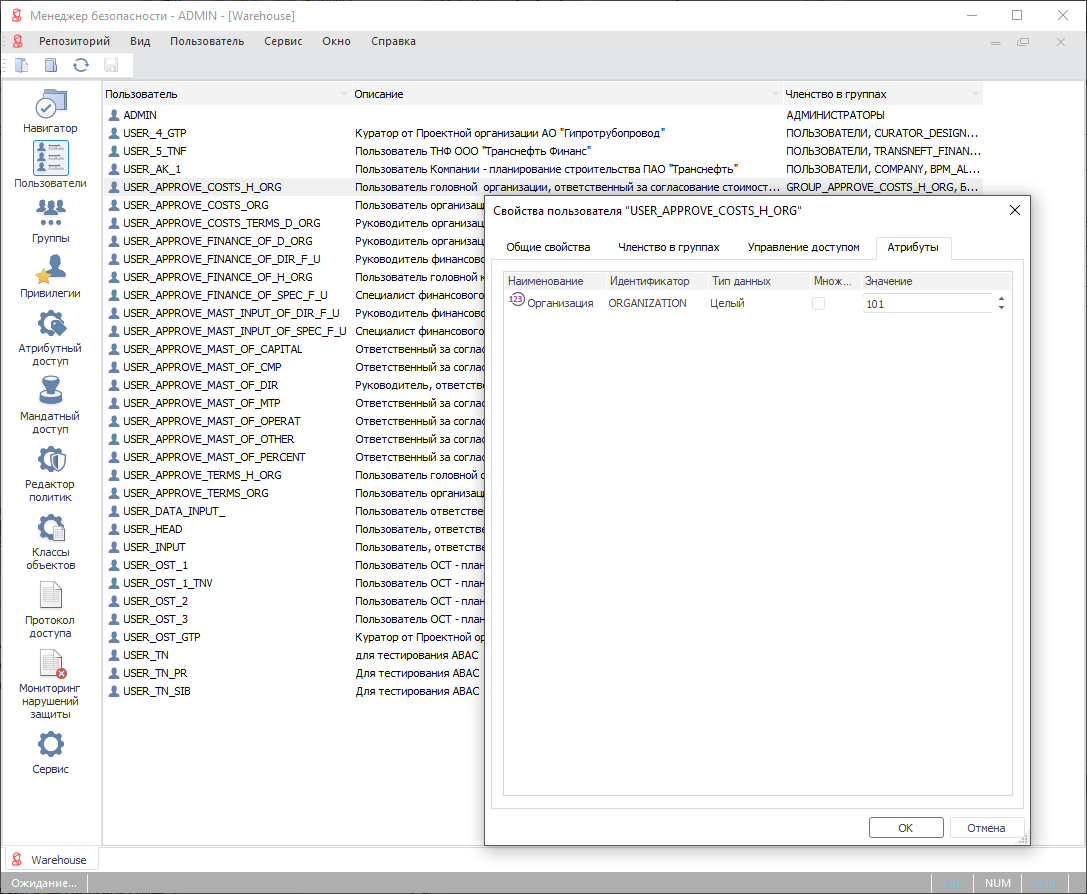Open Протокол доступа icon
Screen dimensions: 1087x894
tap(51, 595)
